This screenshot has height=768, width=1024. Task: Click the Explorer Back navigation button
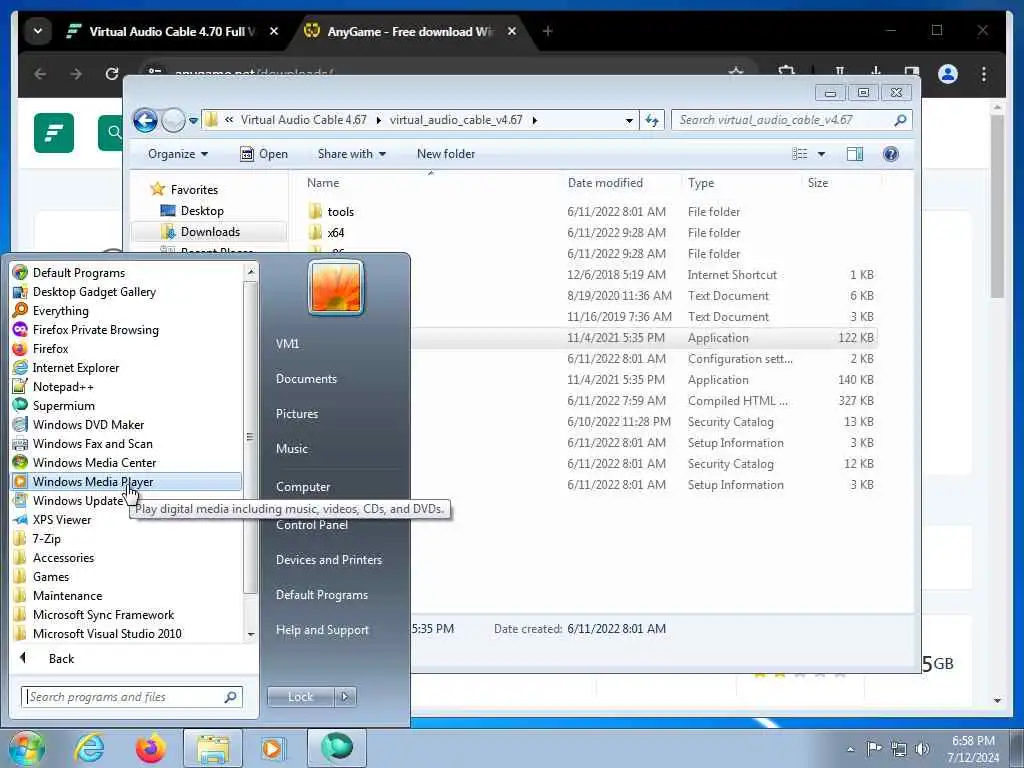click(145, 120)
